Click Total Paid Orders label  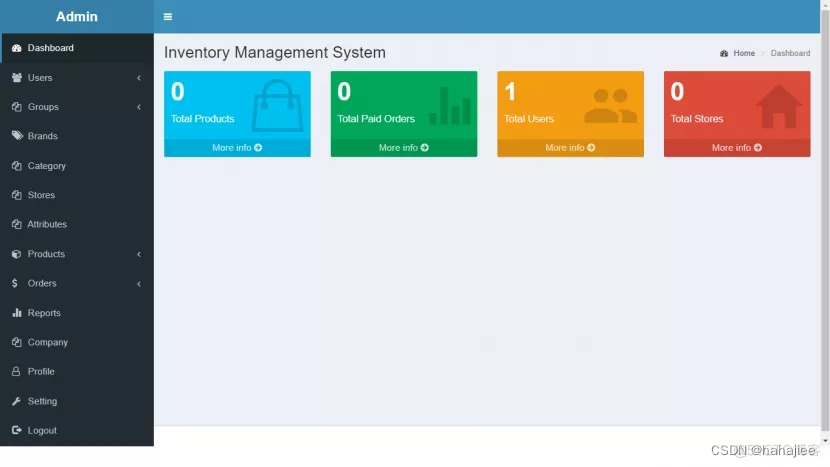tap(376, 119)
